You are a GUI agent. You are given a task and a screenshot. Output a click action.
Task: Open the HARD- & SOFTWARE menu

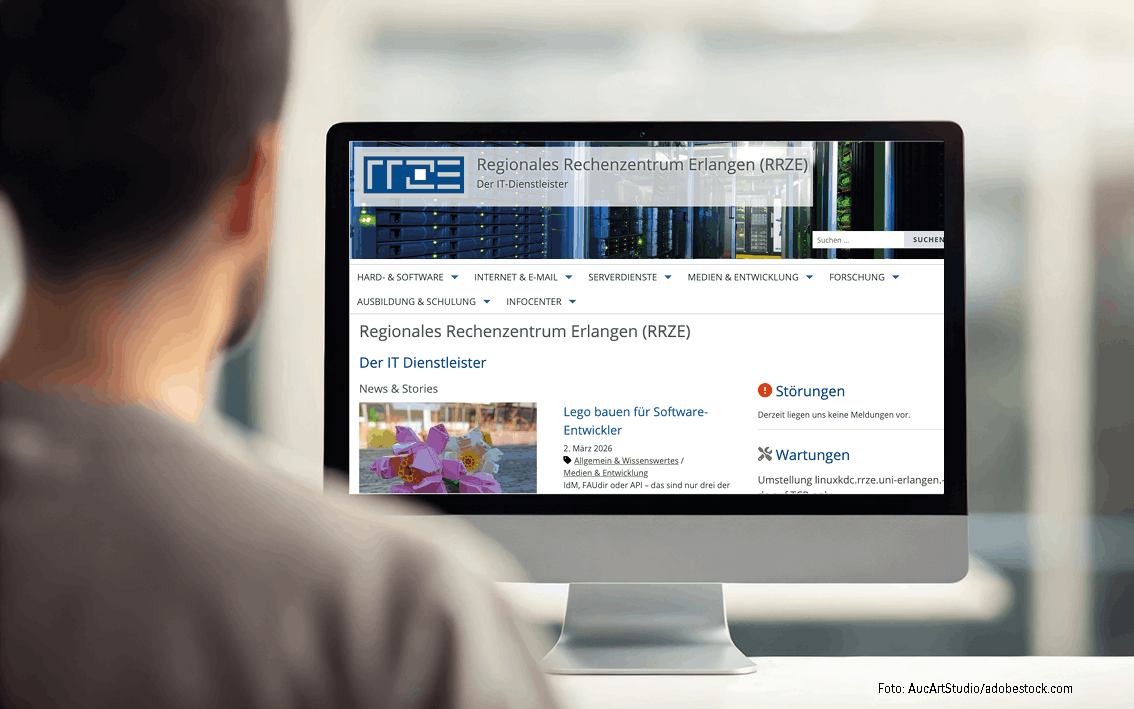[x=400, y=277]
